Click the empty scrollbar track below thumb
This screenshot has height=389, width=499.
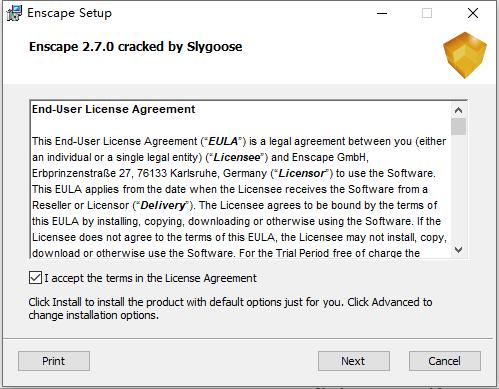pos(458,189)
